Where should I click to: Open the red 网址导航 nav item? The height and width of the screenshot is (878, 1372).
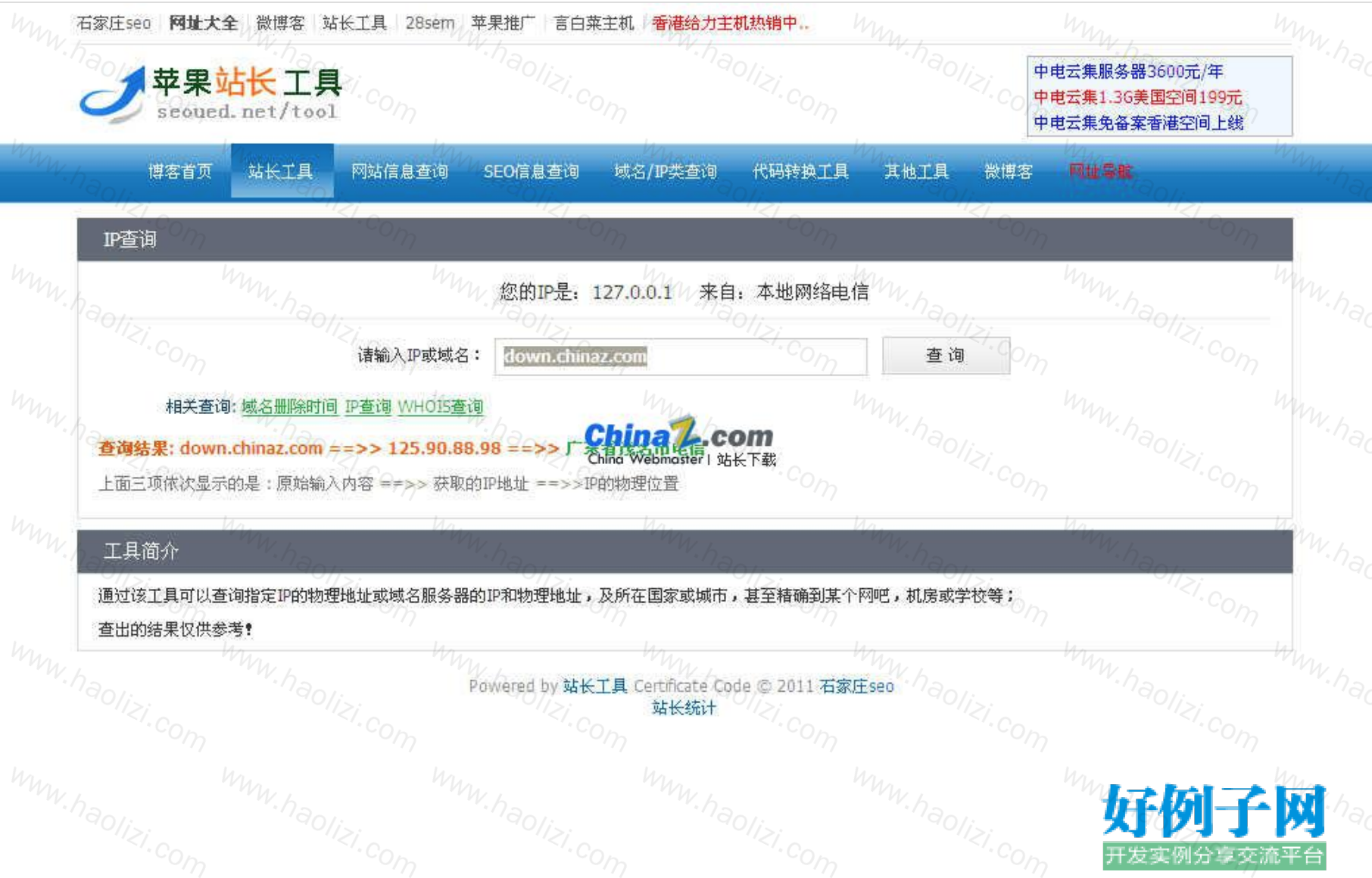1100,172
